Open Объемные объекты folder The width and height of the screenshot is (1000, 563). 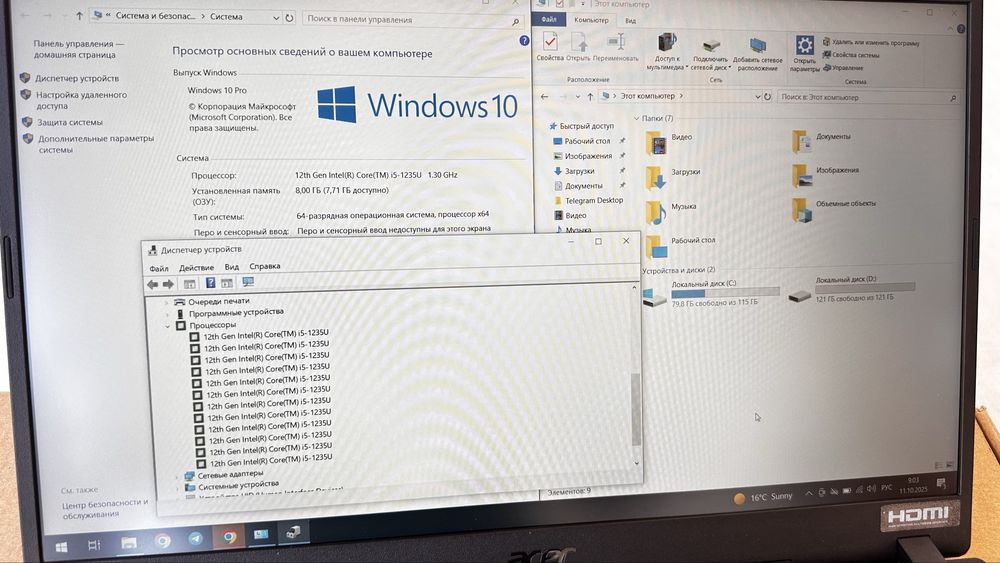(834, 209)
